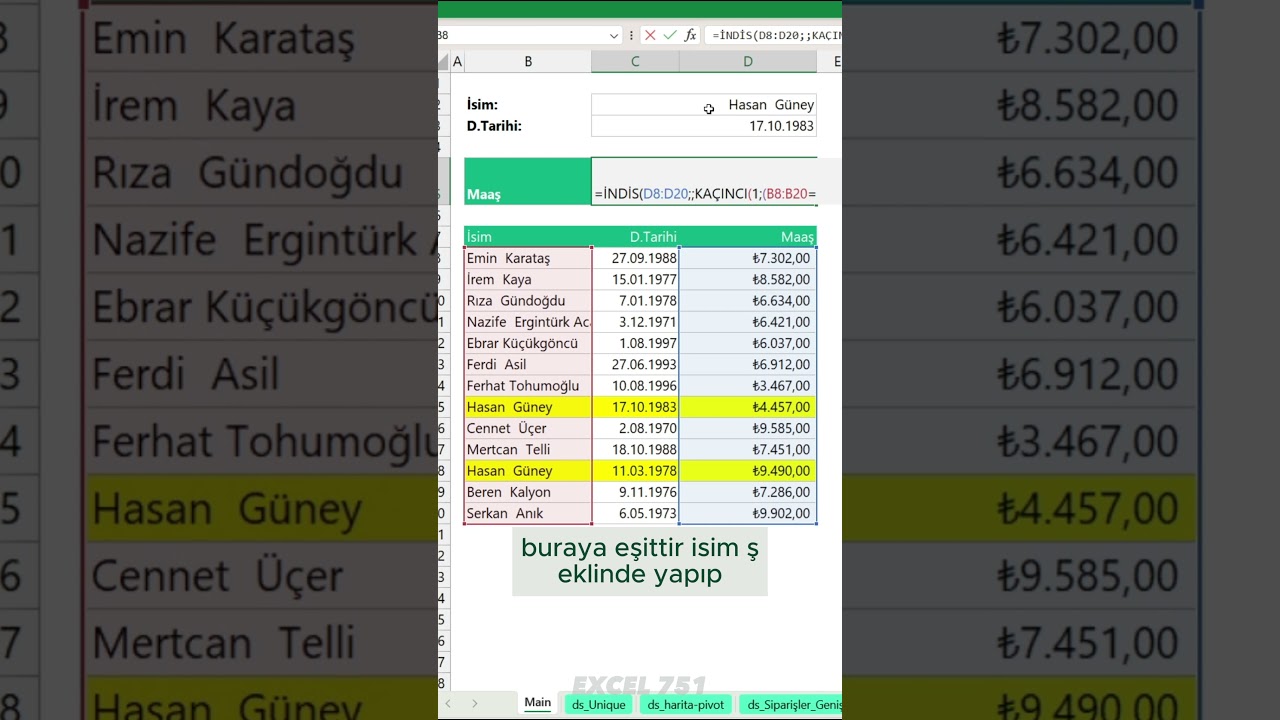Open the ds_harita-pivot sheet tab
The image size is (1280, 720).
(686, 704)
